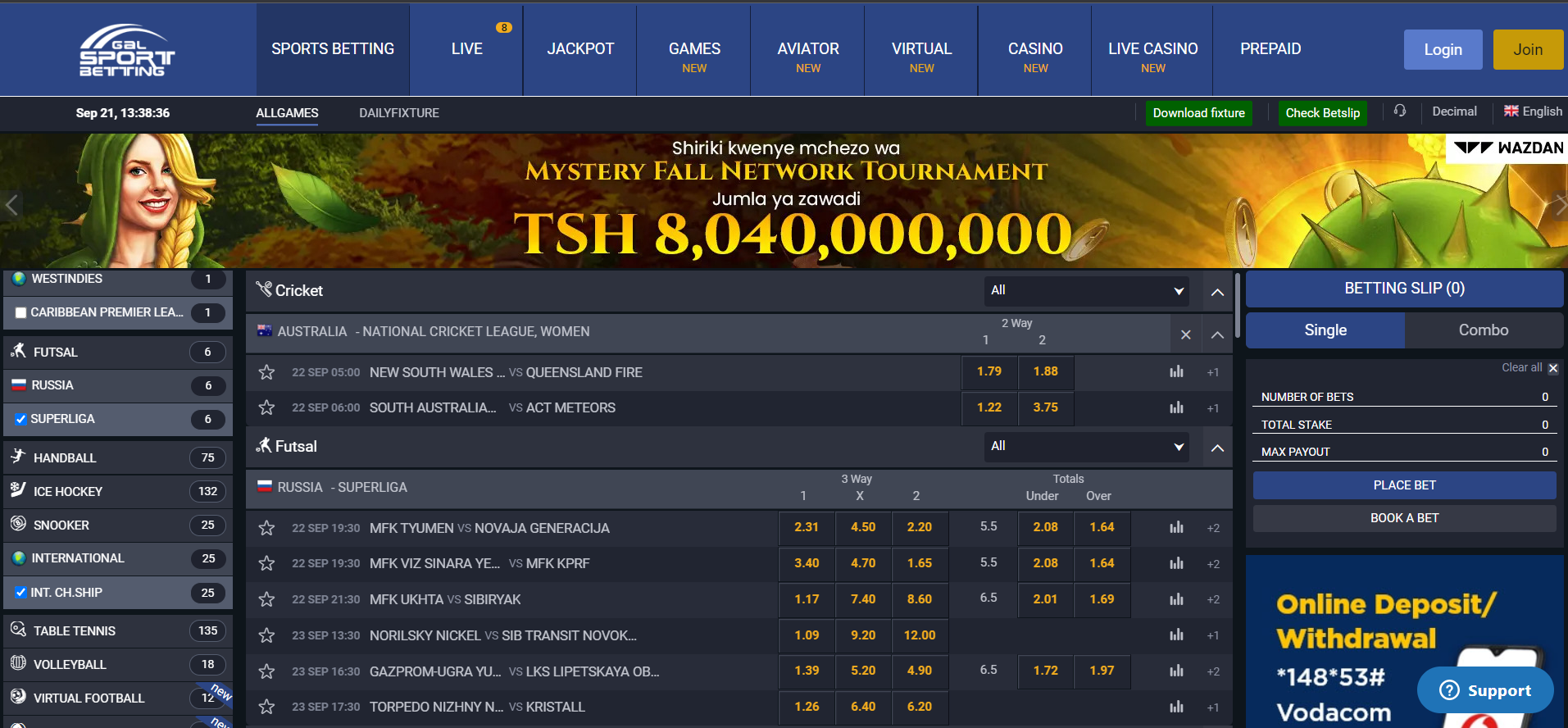The width and height of the screenshot is (1568, 728).
Task: Expand more markets for MFK Ukhta match
Action: coord(1213,599)
